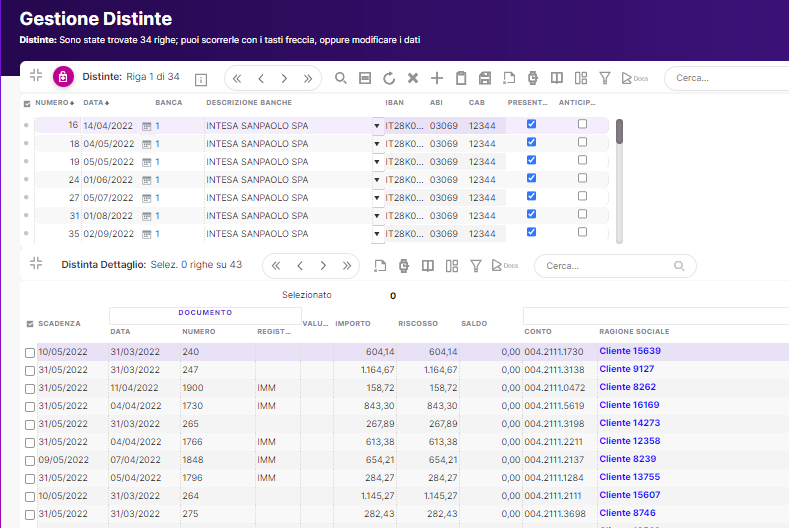The image size is (789, 528).
Task: Open the date picker for 14/04/2022
Action: 146,126
